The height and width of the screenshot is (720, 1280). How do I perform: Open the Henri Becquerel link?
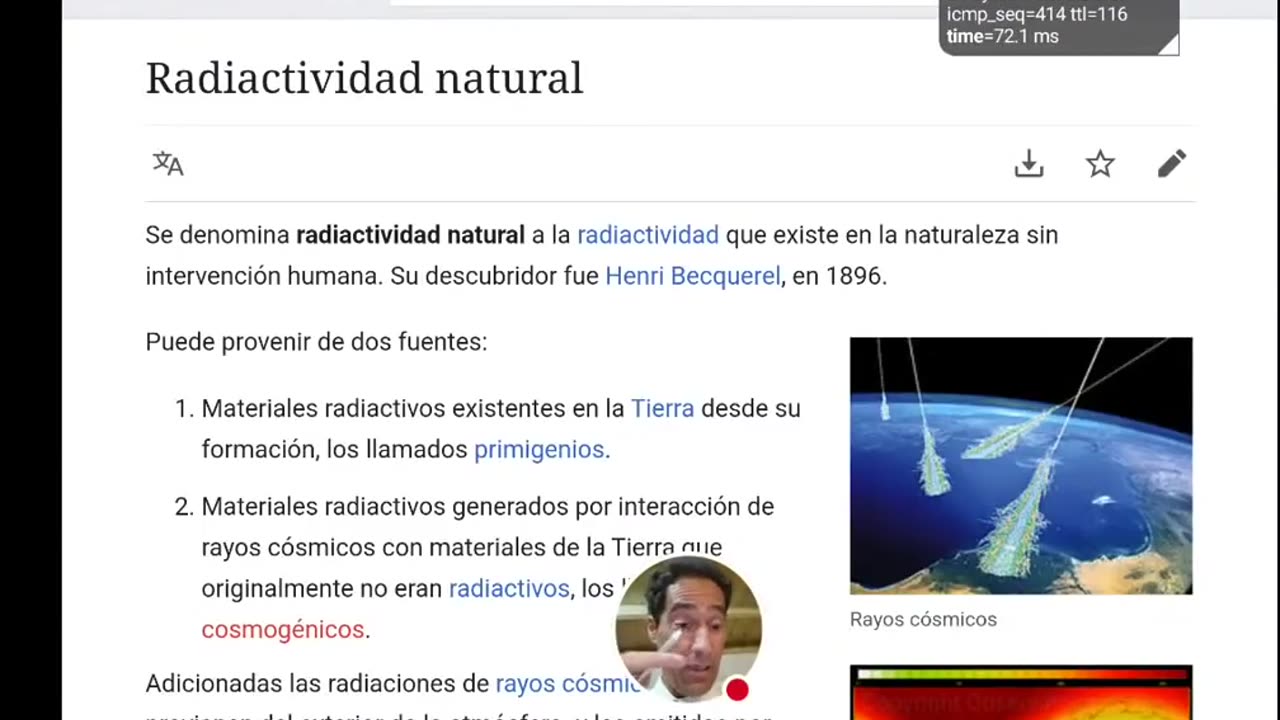pyautogui.click(x=693, y=276)
